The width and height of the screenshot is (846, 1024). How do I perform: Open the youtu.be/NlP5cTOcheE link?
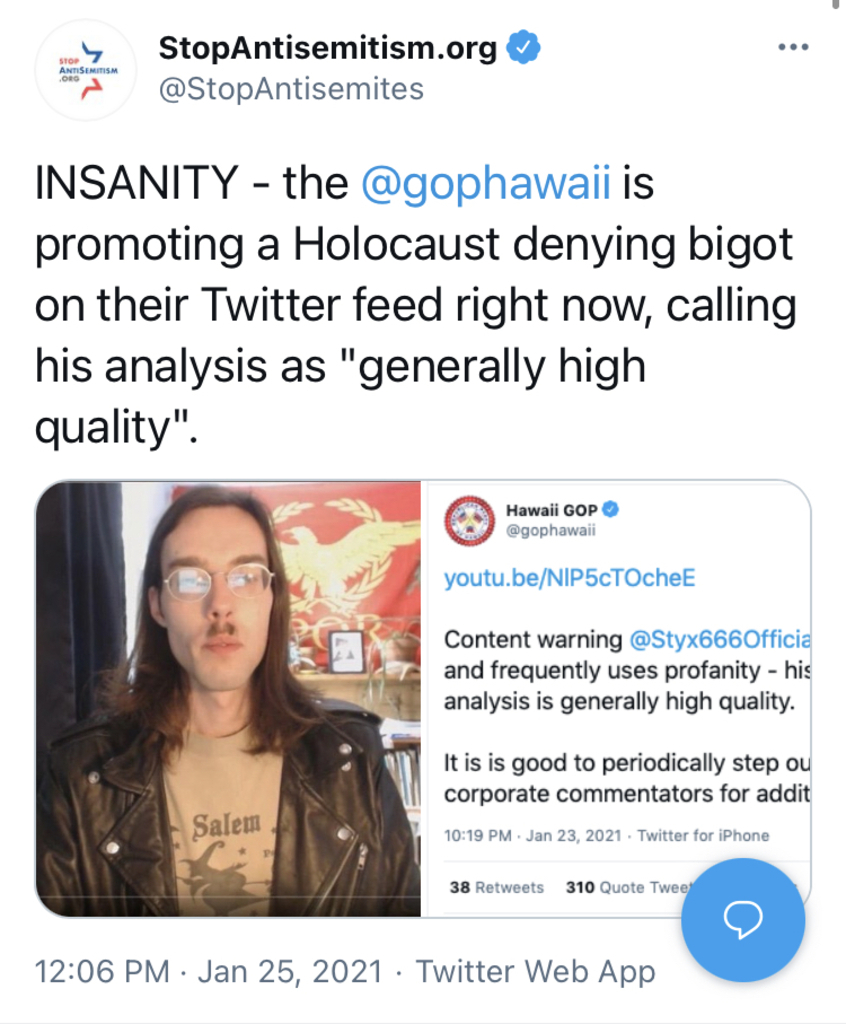pyautogui.click(x=569, y=578)
